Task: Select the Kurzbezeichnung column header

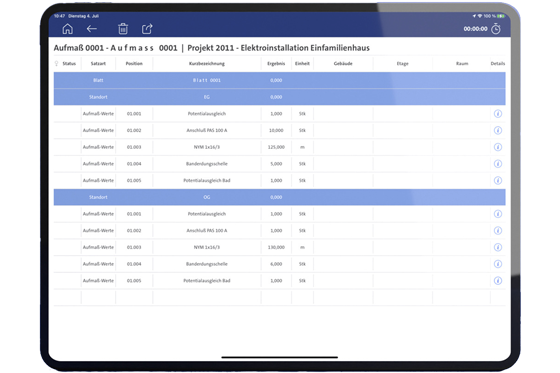Action: click(207, 64)
